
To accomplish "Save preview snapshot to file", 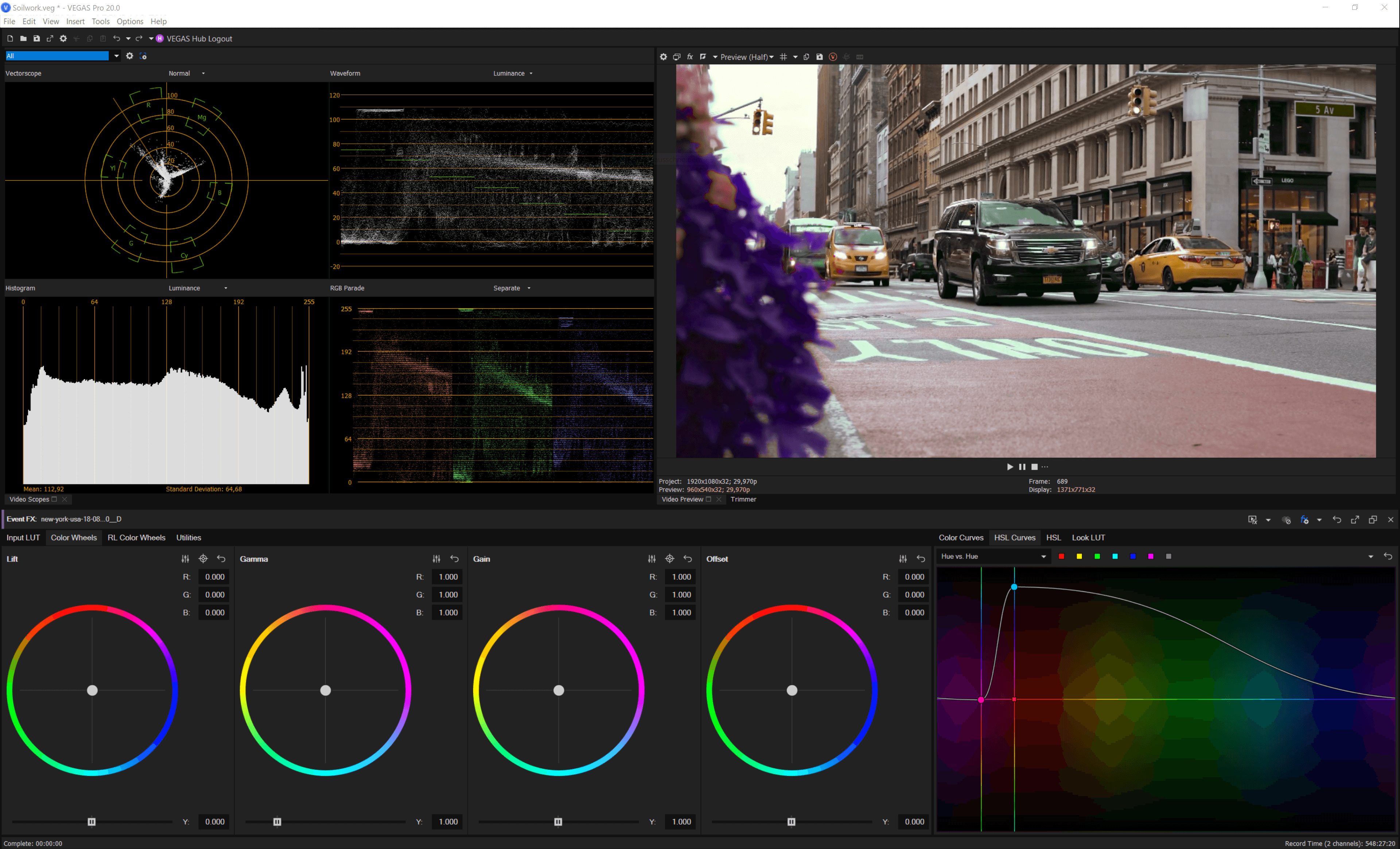I will [819, 57].
